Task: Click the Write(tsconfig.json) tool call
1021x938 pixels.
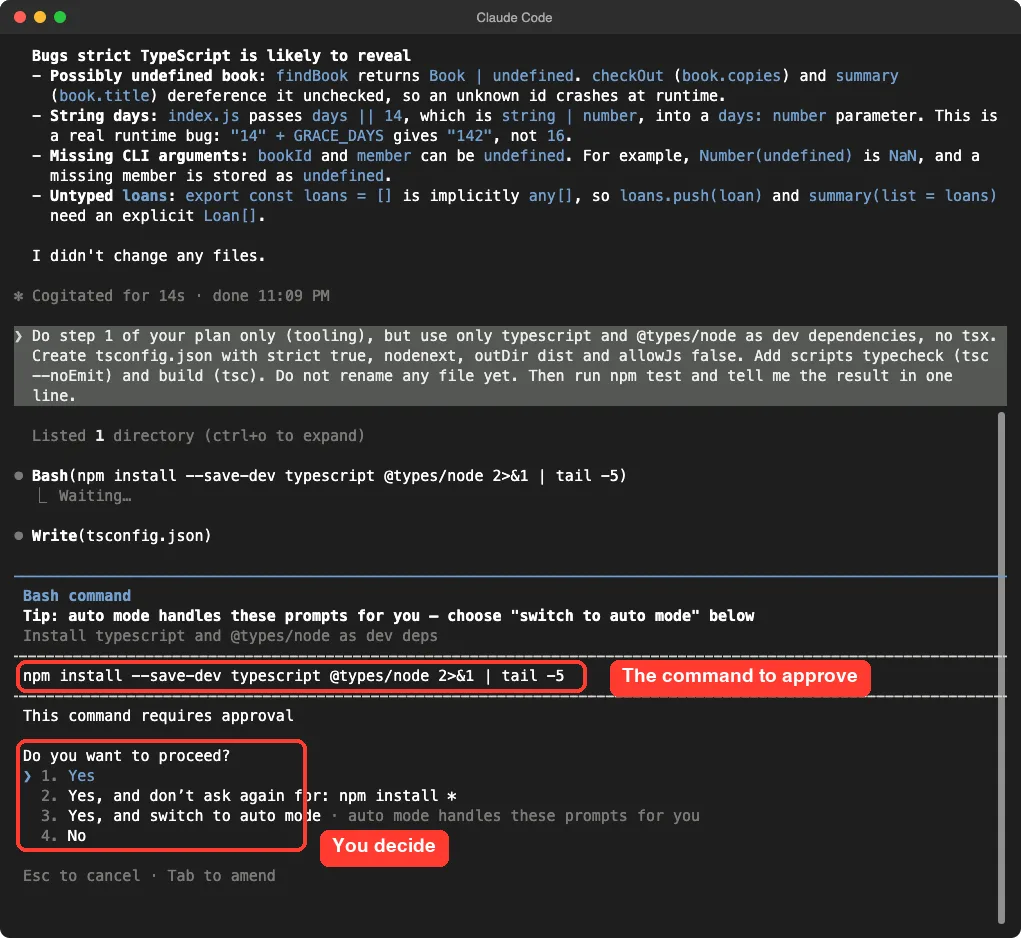Action: coord(121,536)
